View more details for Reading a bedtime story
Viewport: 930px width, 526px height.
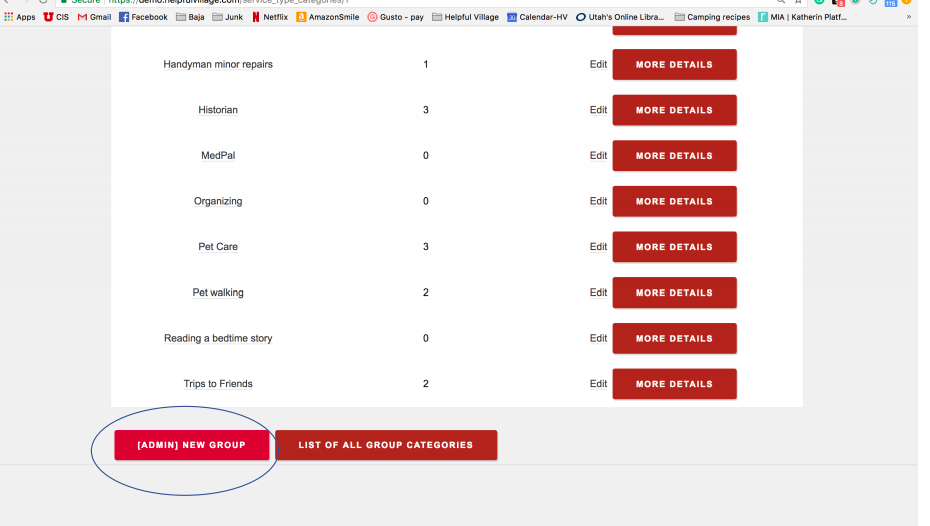pos(674,338)
